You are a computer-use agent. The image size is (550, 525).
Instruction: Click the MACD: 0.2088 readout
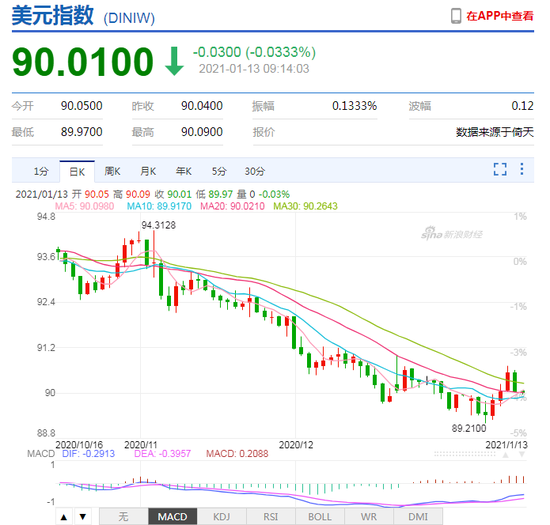237,453
